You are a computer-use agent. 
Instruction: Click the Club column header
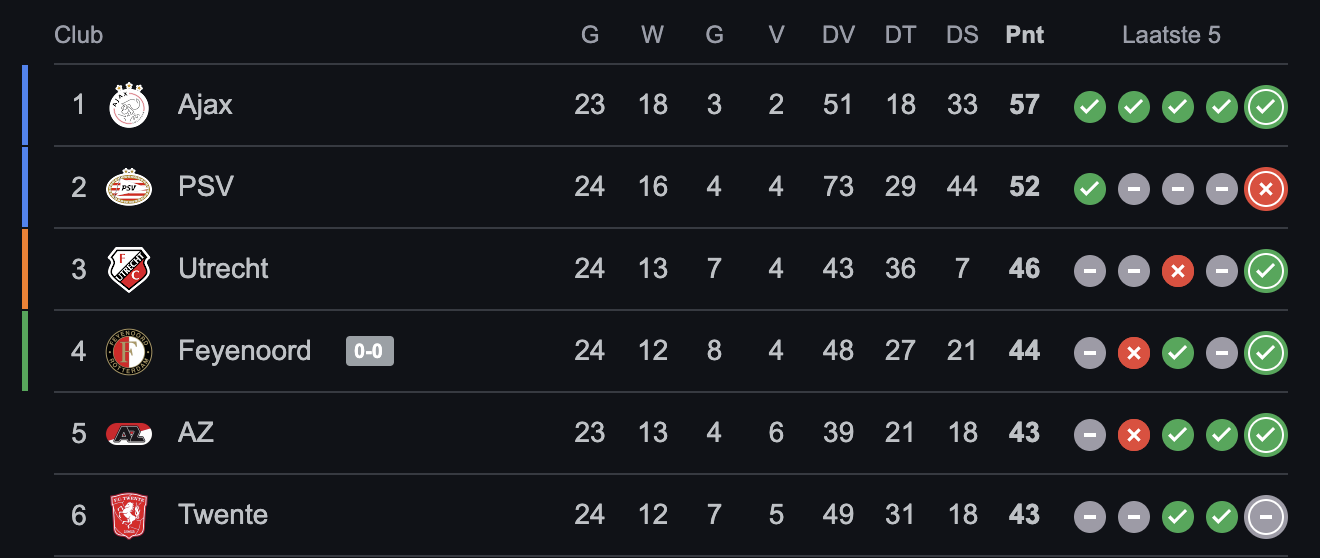[79, 35]
